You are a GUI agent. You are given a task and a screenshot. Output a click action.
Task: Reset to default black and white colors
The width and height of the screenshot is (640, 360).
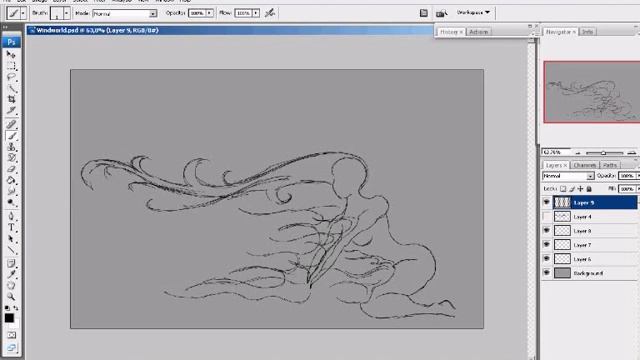[7, 308]
